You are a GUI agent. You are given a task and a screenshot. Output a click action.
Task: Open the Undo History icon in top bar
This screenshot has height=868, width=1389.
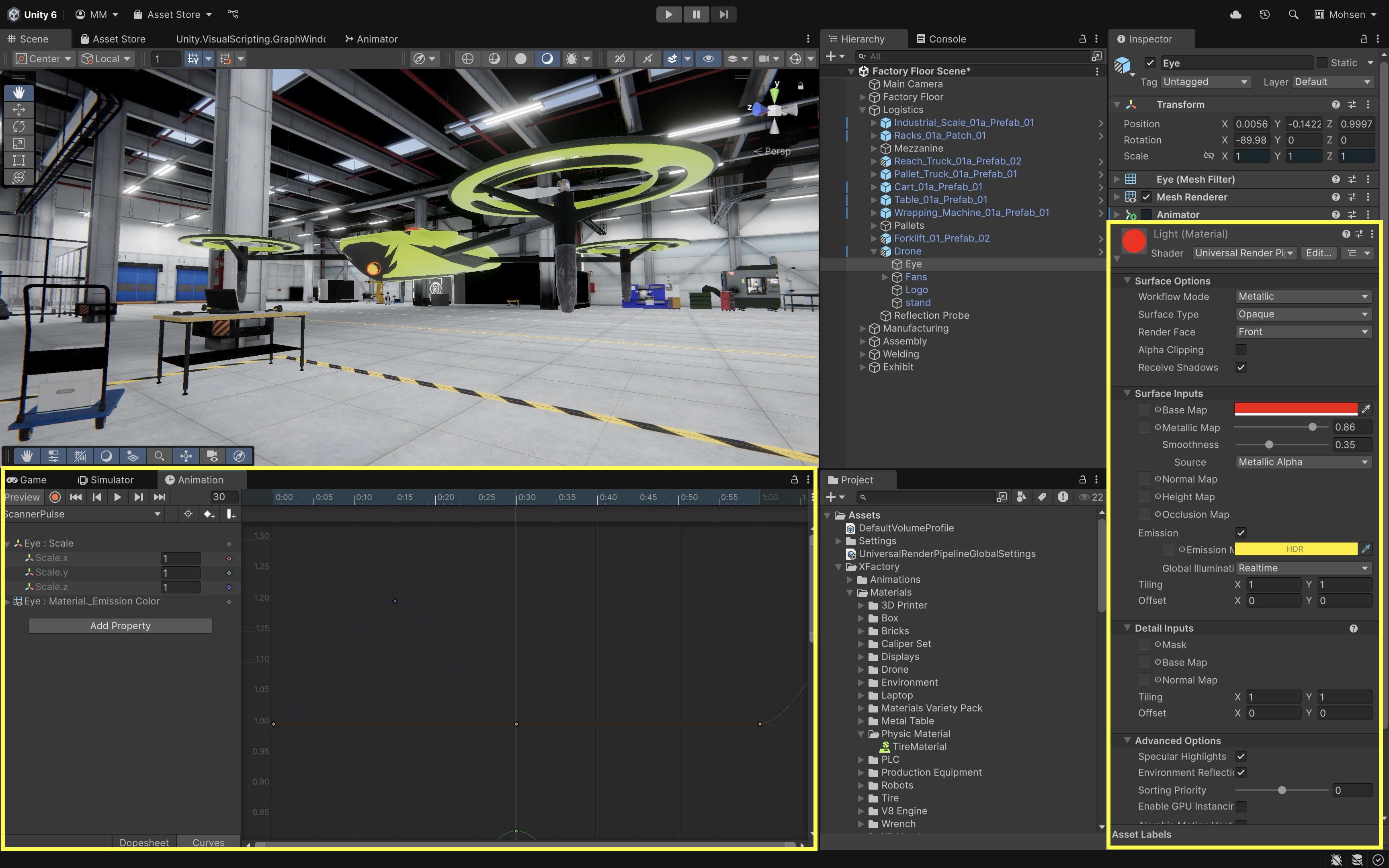(x=1264, y=14)
